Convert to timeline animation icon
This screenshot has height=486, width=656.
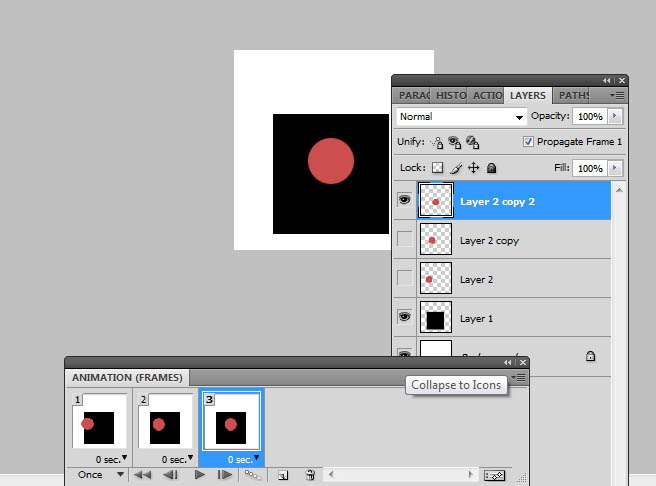(494, 475)
